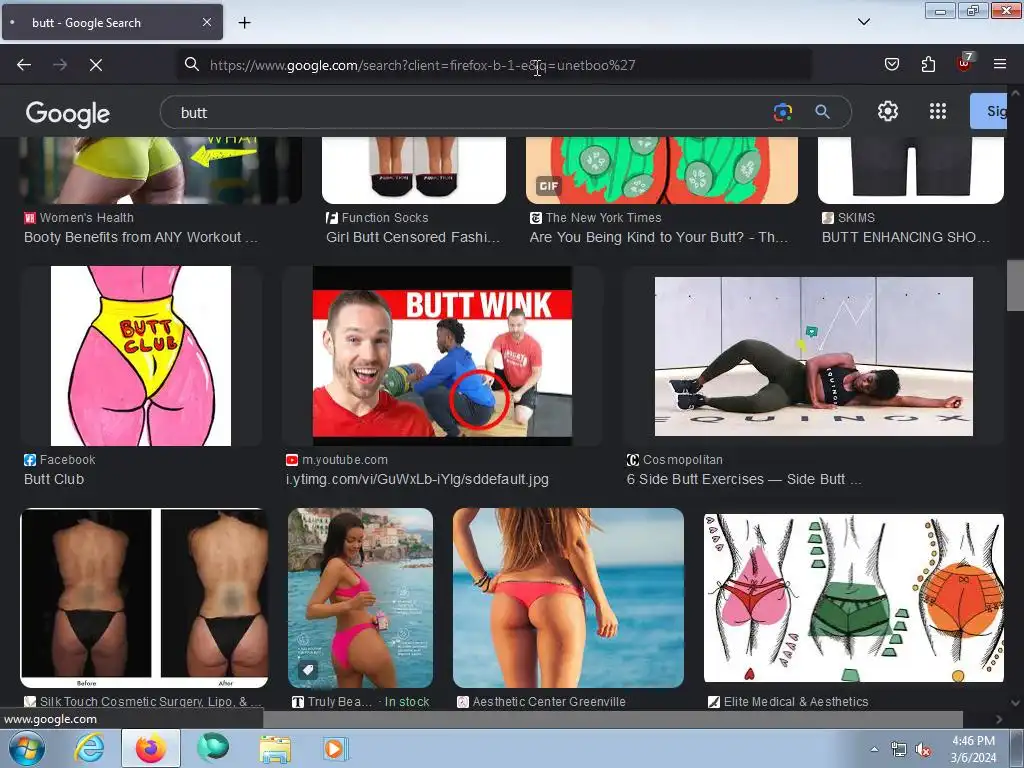Open Aesthetic Center Greenville source link
This screenshot has width=1024, height=768.
click(x=541, y=701)
